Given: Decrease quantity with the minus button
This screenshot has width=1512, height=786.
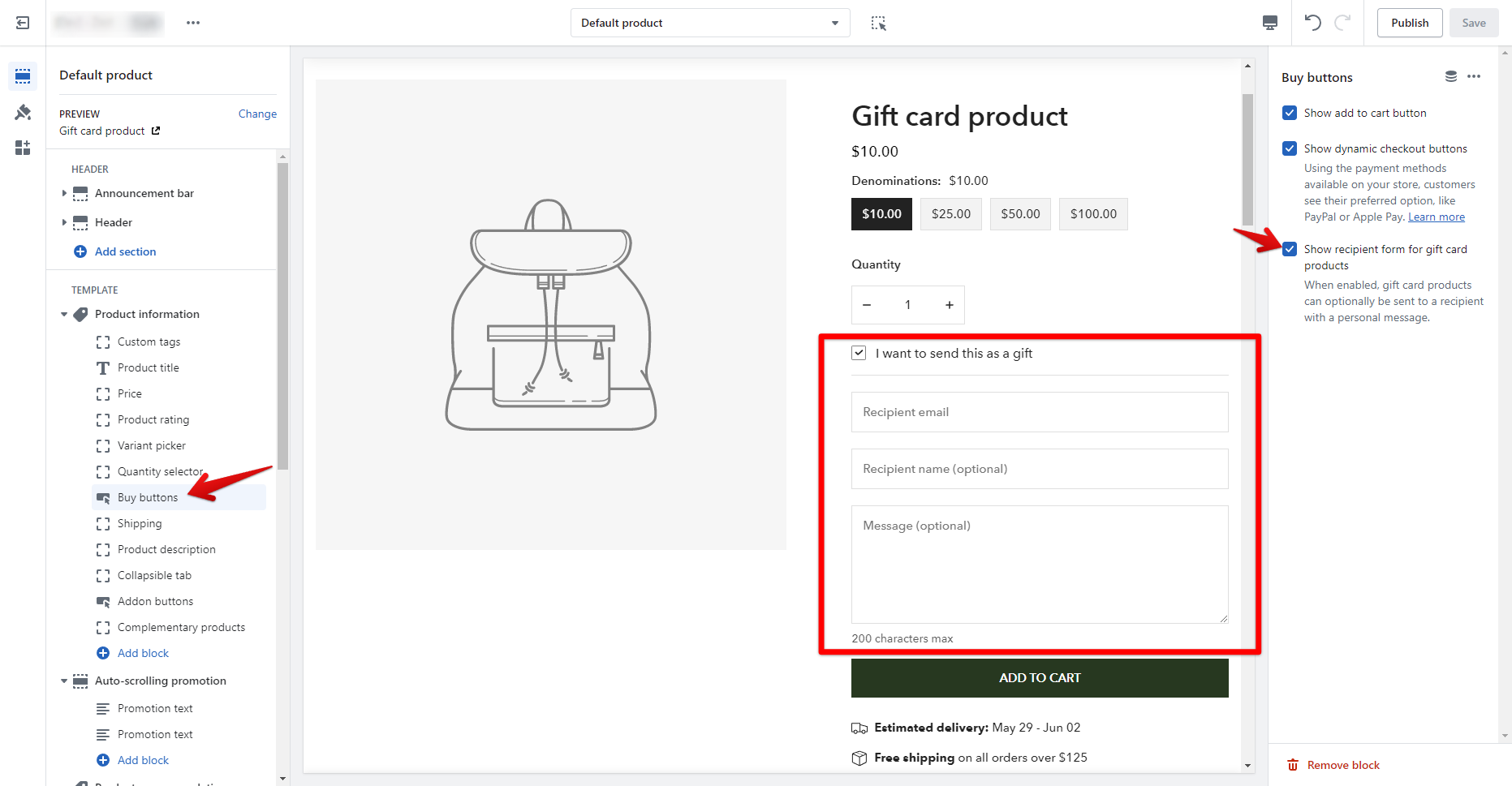Looking at the screenshot, I should (x=867, y=305).
